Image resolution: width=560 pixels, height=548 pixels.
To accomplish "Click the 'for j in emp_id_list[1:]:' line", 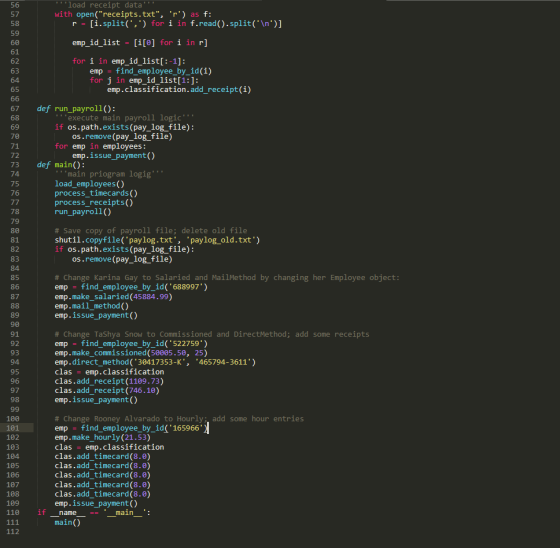I will click(144, 80).
